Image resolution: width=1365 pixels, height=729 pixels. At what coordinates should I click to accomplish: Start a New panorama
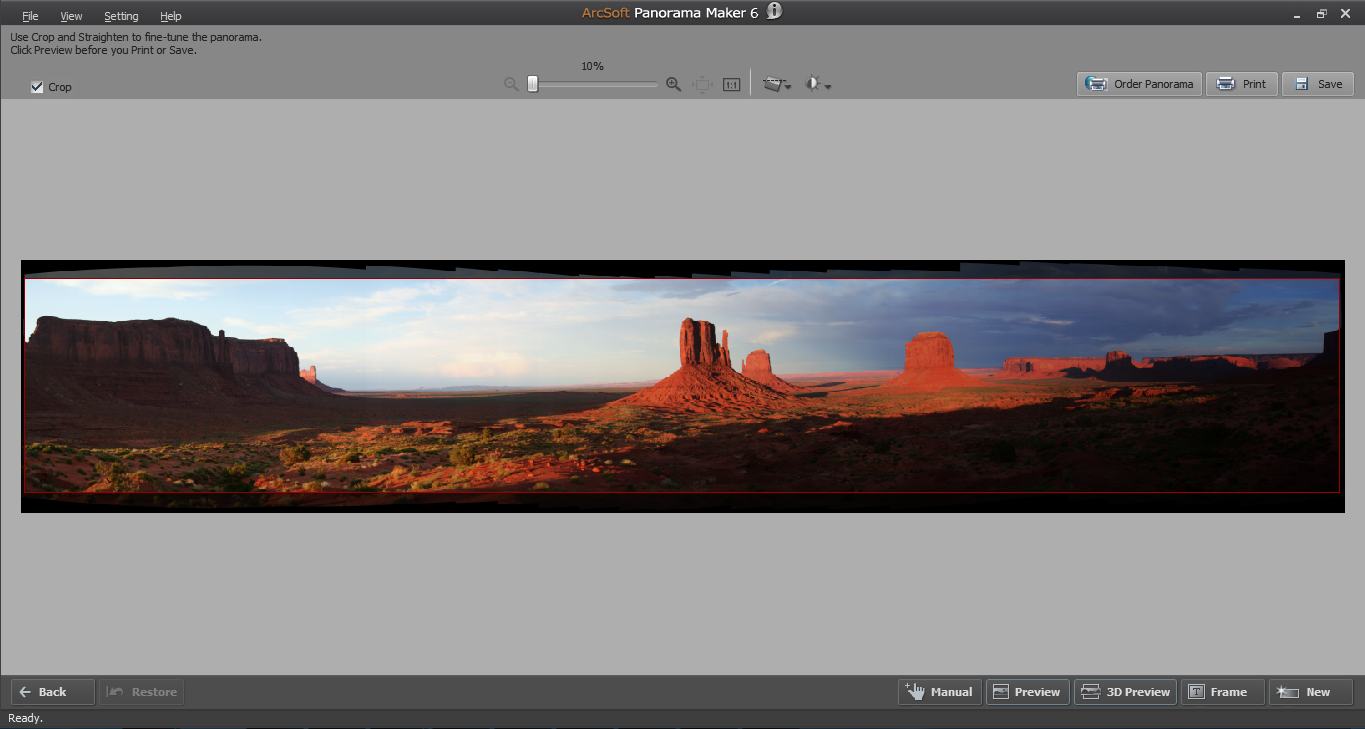[1311, 692]
